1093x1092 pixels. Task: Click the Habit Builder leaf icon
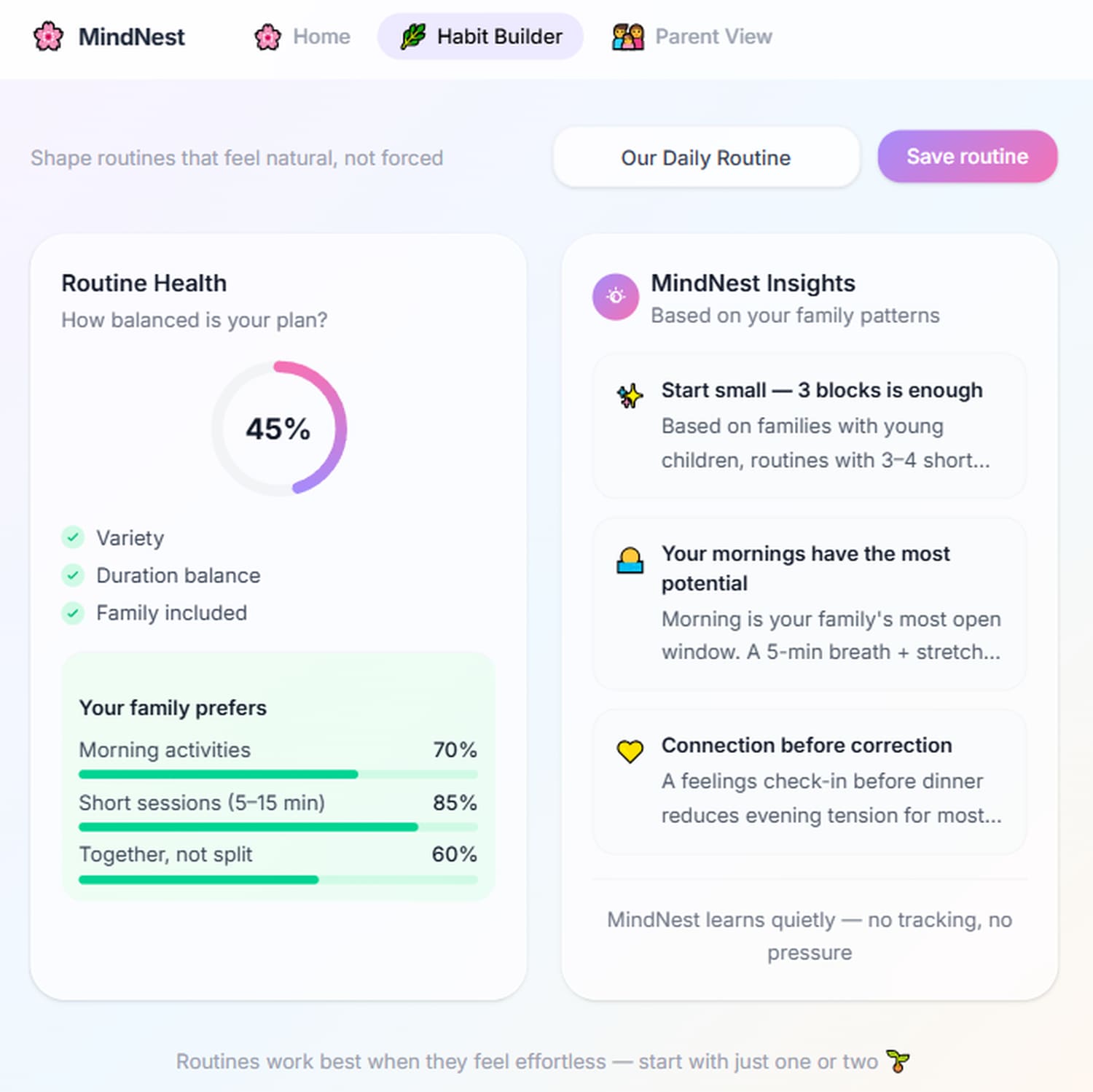(x=412, y=36)
